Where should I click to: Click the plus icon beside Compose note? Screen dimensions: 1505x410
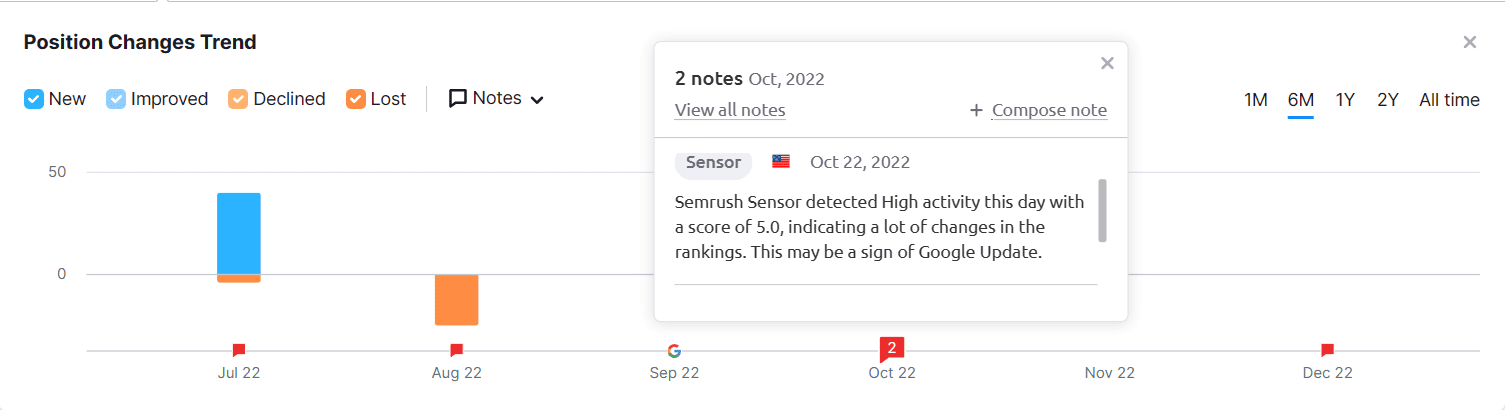coord(977,110)
